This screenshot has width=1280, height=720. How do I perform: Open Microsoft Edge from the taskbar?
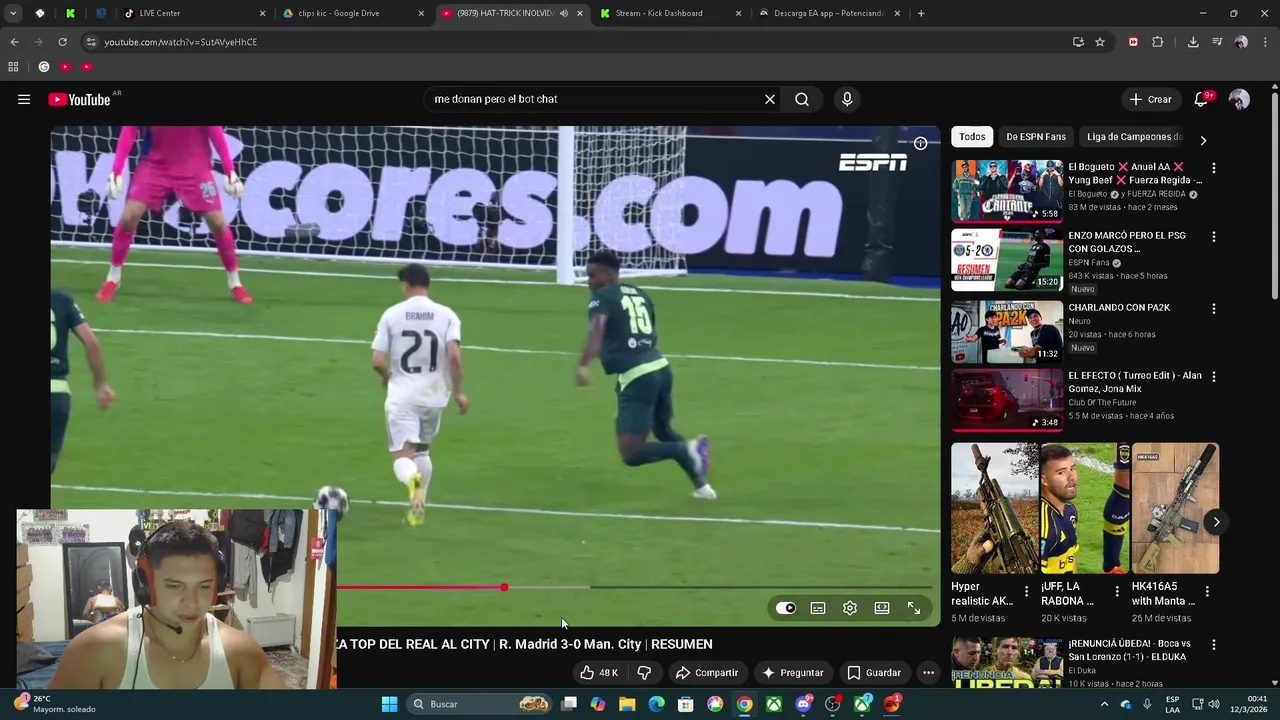tap(656, 704)
